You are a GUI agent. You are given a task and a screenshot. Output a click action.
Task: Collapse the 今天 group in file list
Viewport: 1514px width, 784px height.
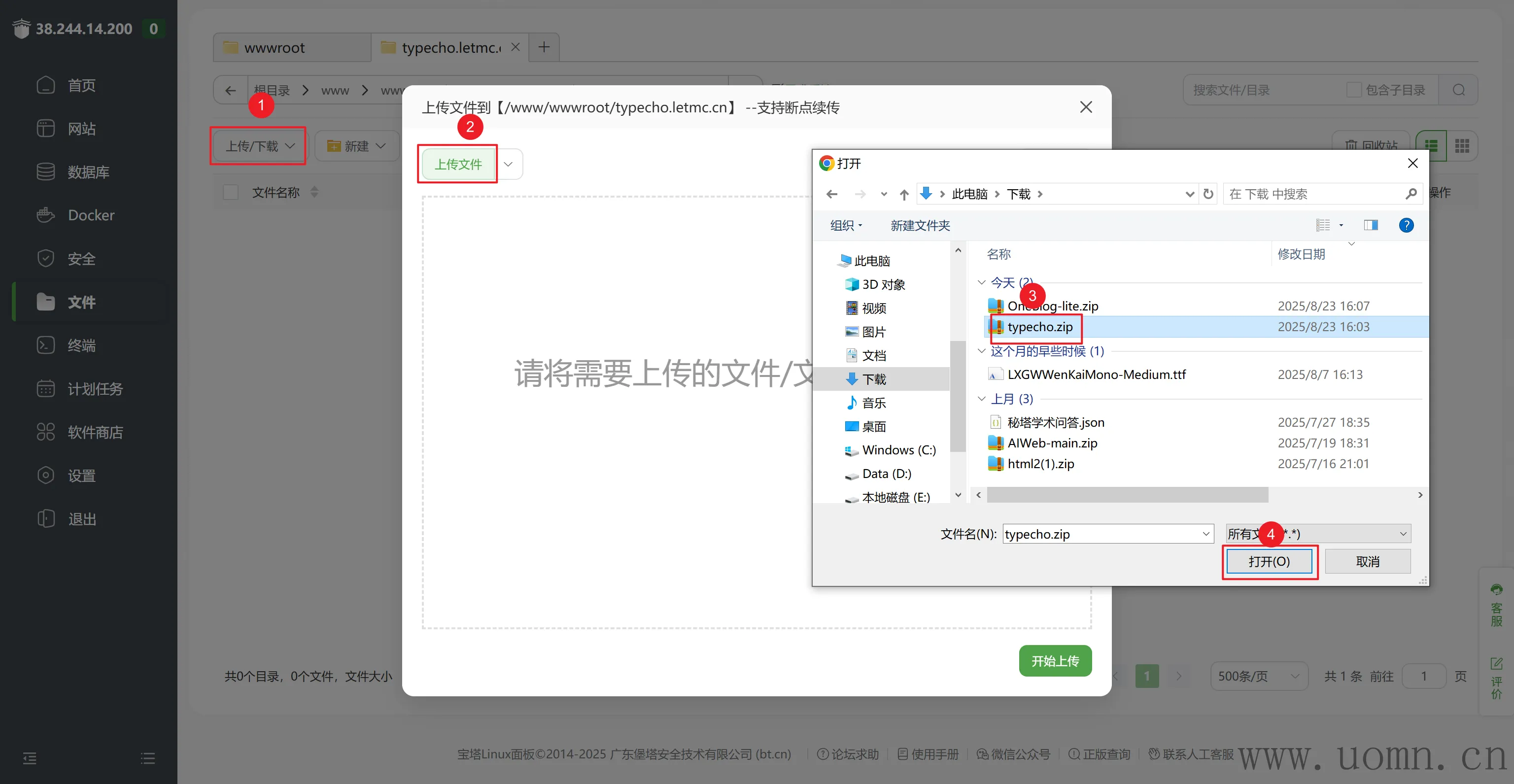(981, 283)
